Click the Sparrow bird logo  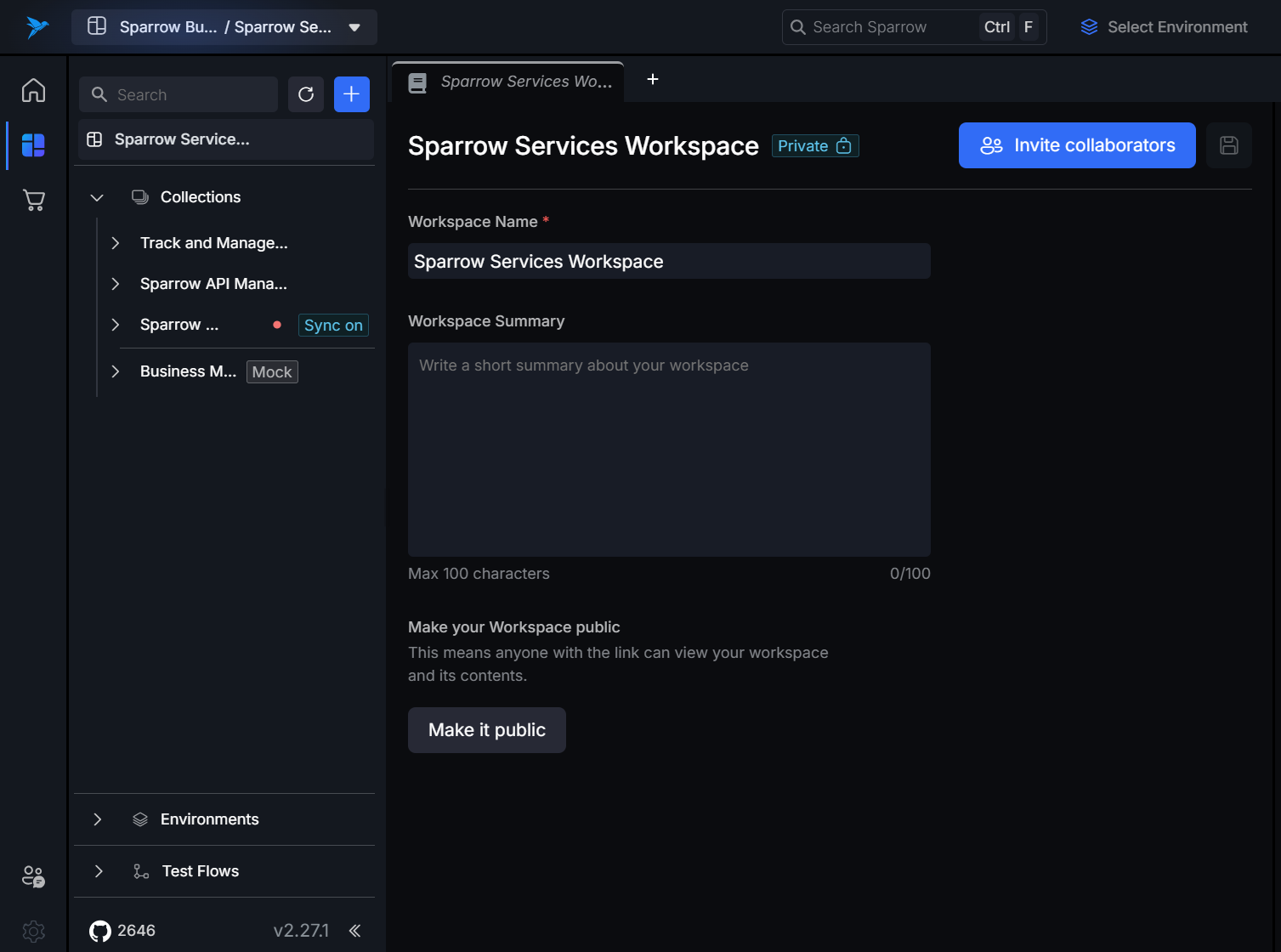pos(37,27)
